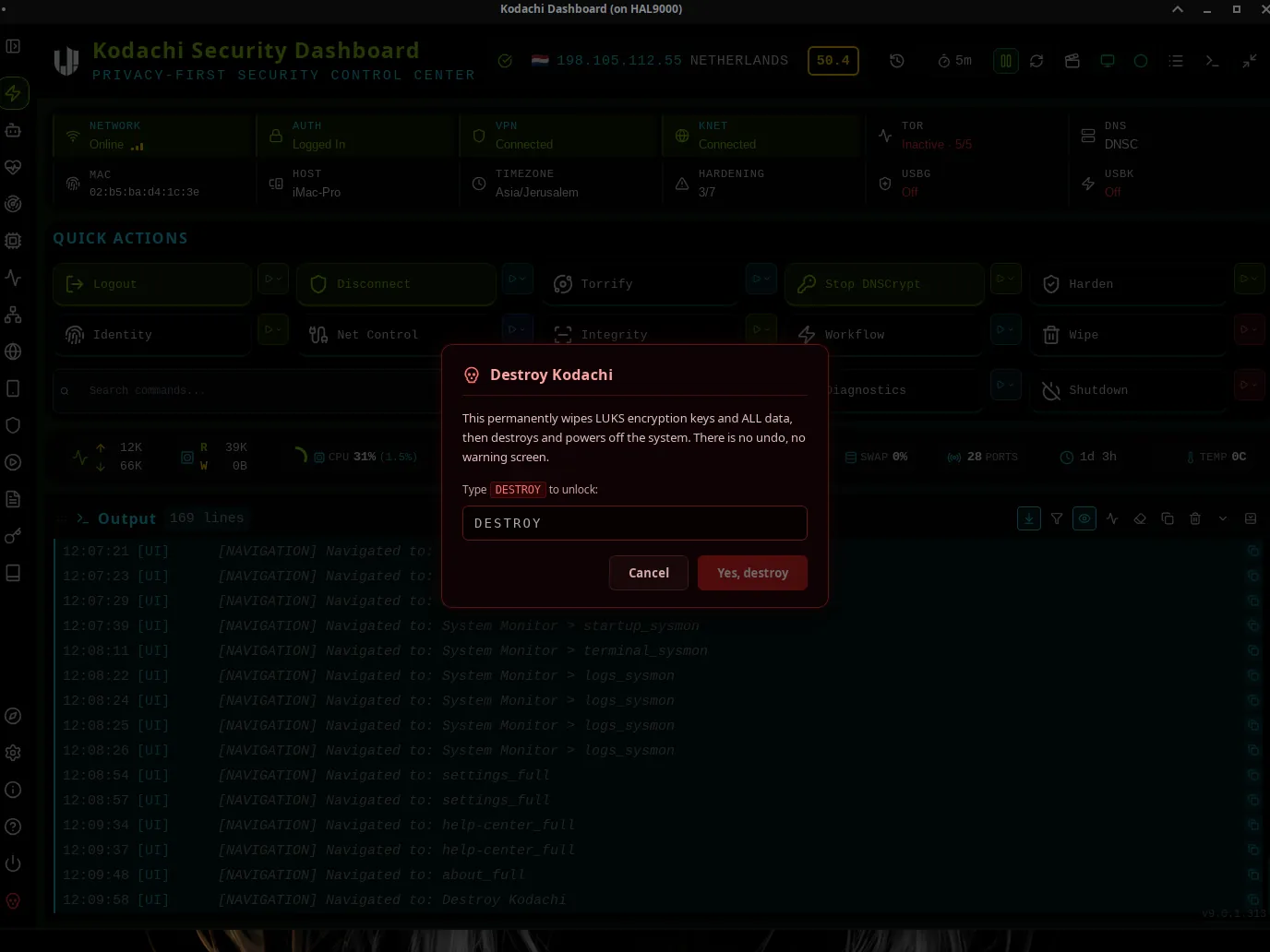Click the Logout quick action
The height and width of the screenshot is (952, 1270).
pyautogui.click(x=152, y=284)
